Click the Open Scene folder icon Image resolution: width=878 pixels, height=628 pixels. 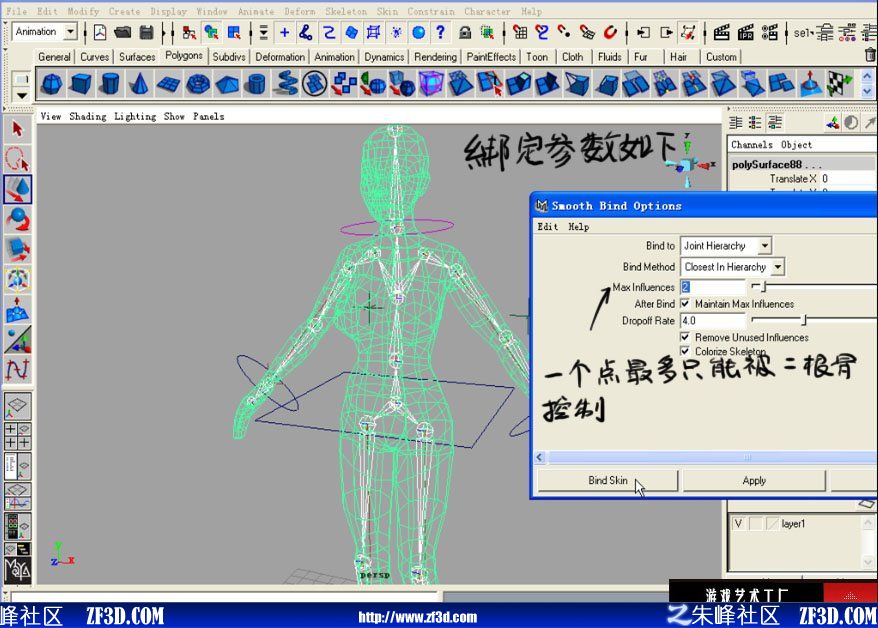click(x=123, y=32)
